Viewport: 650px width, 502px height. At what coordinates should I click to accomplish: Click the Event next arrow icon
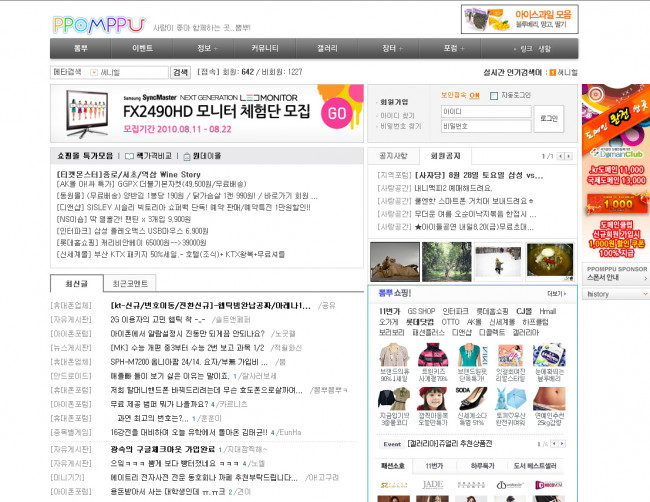(562, 444)
